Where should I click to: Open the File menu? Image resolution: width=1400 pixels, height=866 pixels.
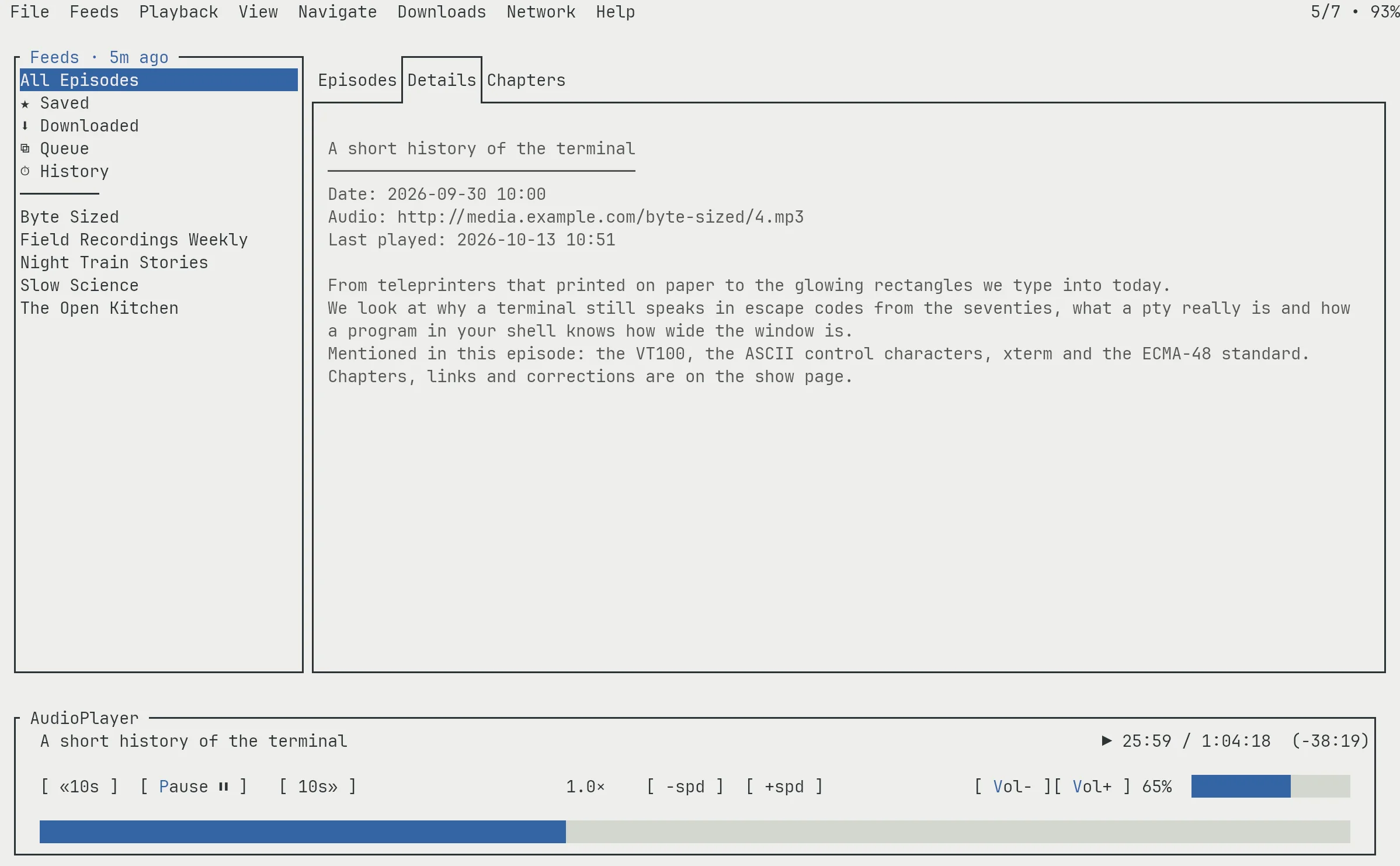[x=30, y=12]
